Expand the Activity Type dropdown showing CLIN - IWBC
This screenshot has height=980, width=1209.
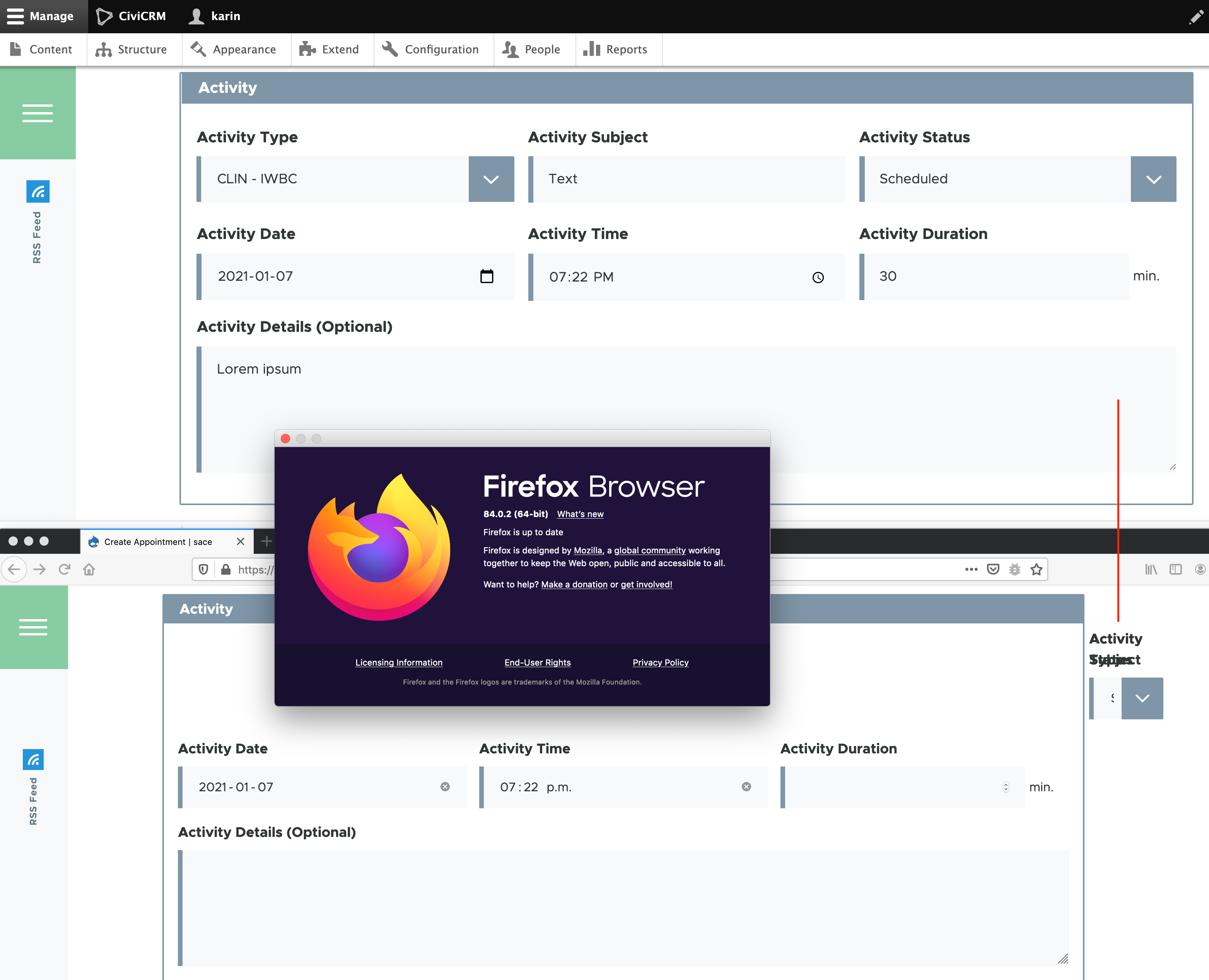click(x=491, y=179)
